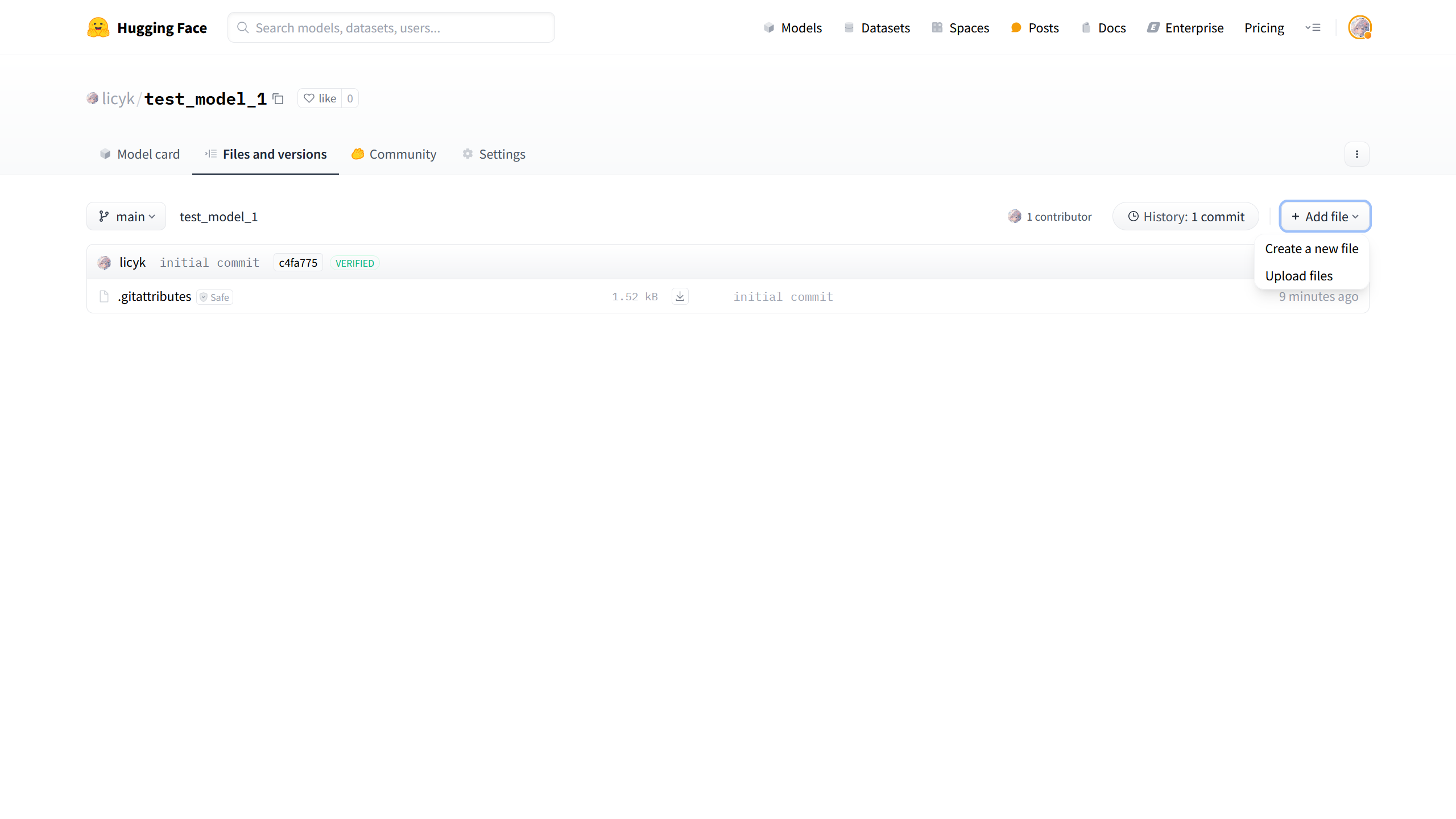
Task: Click the .gitattributes file icon
Action: (x=104, y=296)
